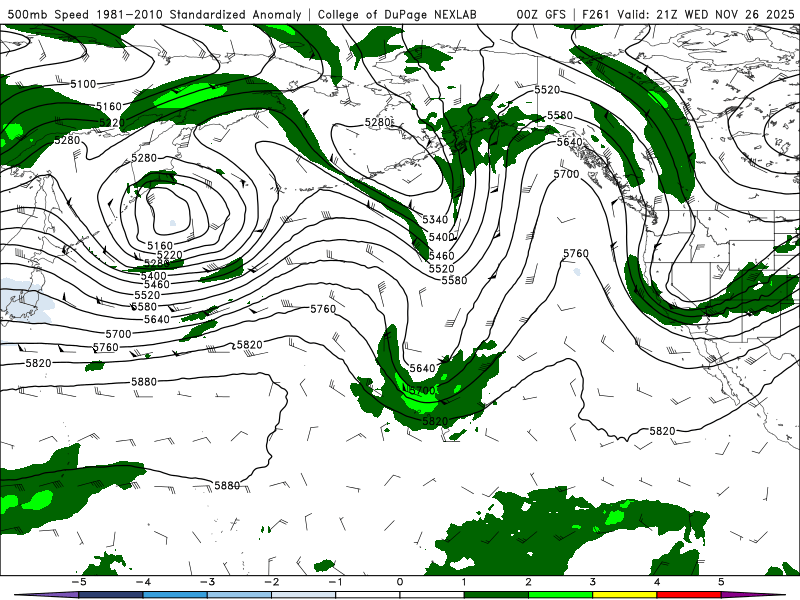This screenshot has width=800, height=600.
Task: Click the 5580 label below the ridge-top 5520
Action: click(x=560, y=115)
